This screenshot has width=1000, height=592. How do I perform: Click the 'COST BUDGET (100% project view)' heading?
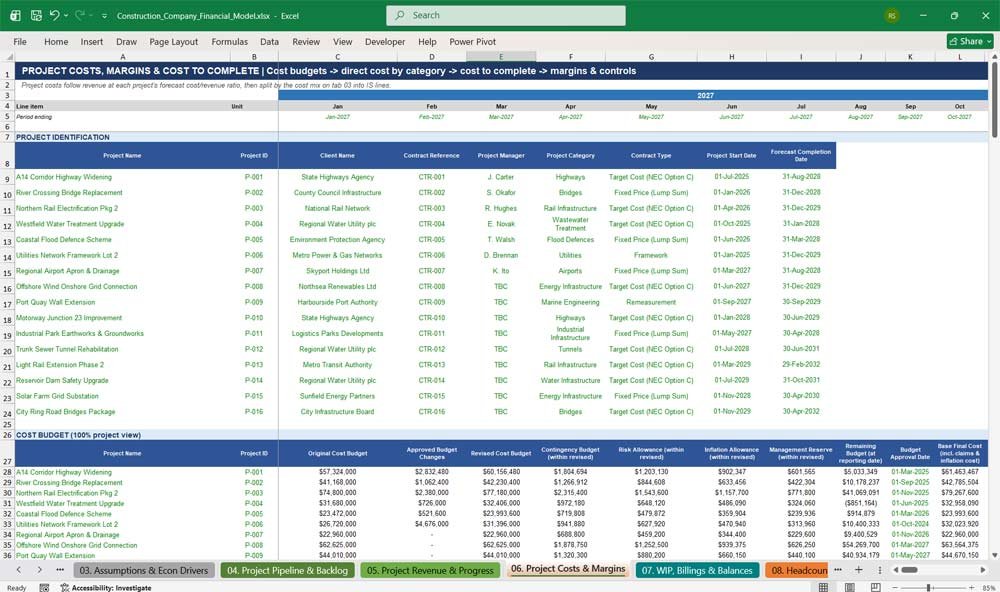(x=78, y=435)
